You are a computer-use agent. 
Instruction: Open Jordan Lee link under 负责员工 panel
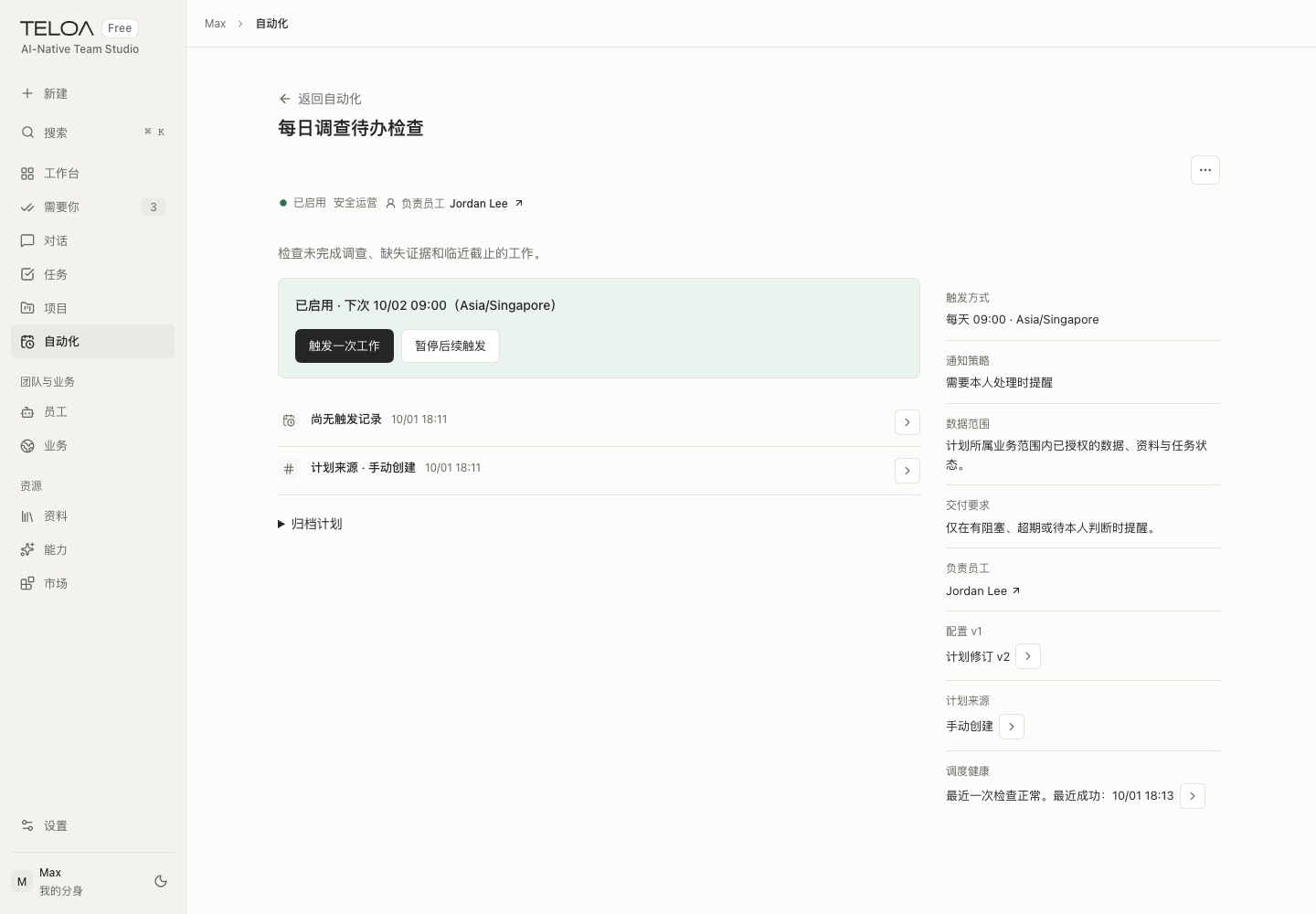(x=983, y=591)
